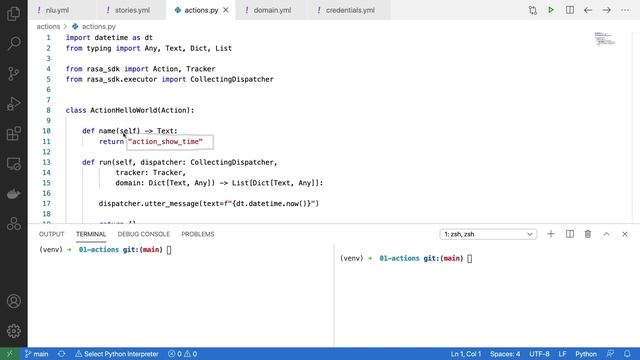This screenshot has height=360, width=640.
Task: Create a new terminal with plus icon
Action: (551, 234)
